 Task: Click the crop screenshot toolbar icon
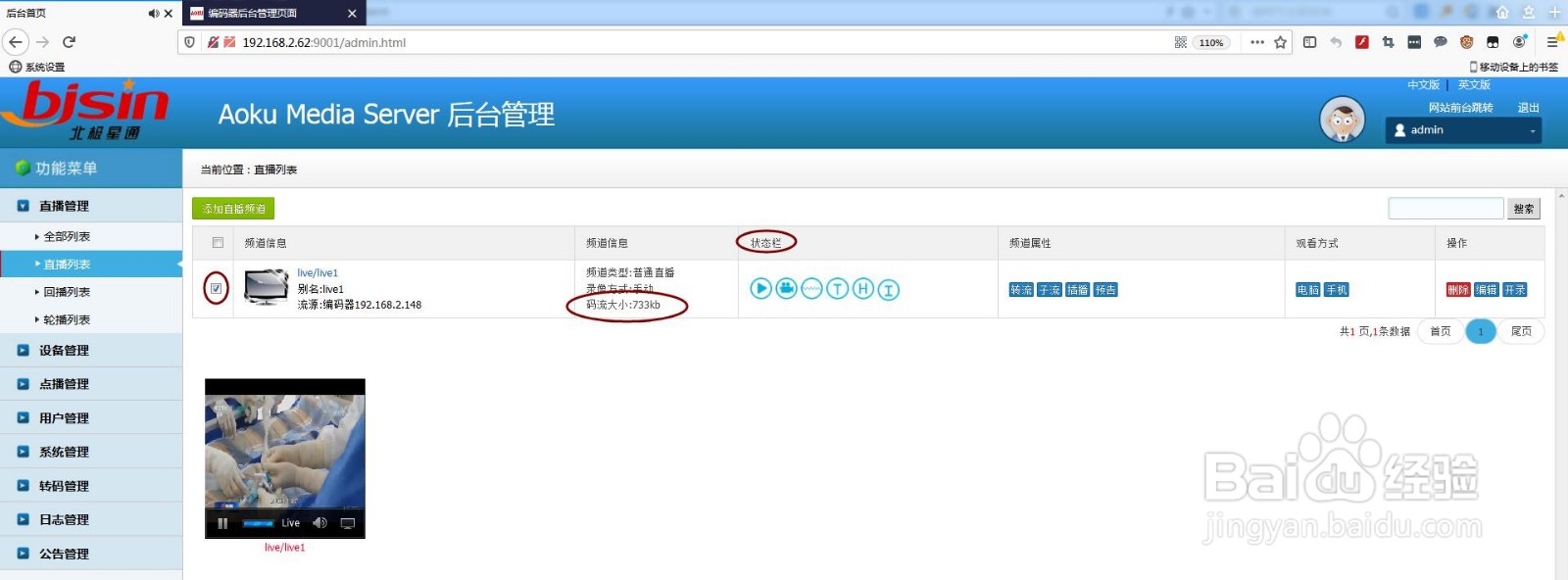click(x=1388, y=42)
